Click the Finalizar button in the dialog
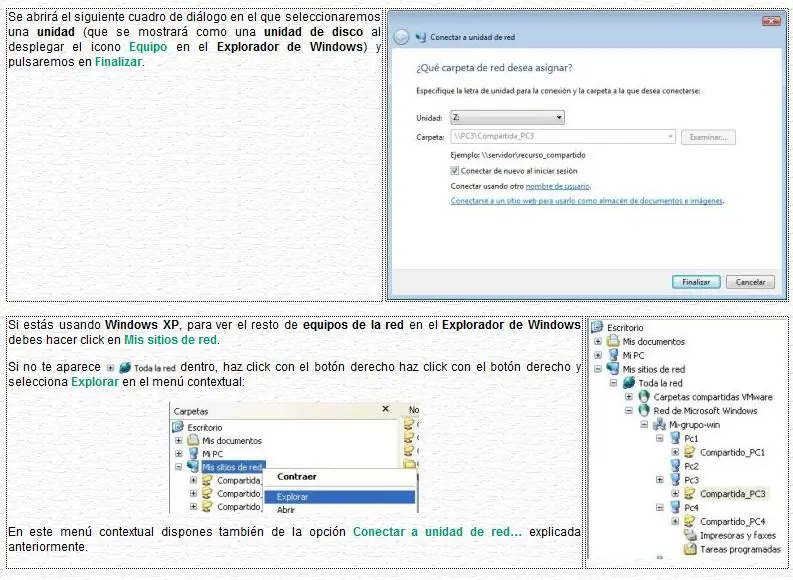Image resolution: width=793 pixels, height=580 pixels. pyautogui.click(x=696, y=282)
